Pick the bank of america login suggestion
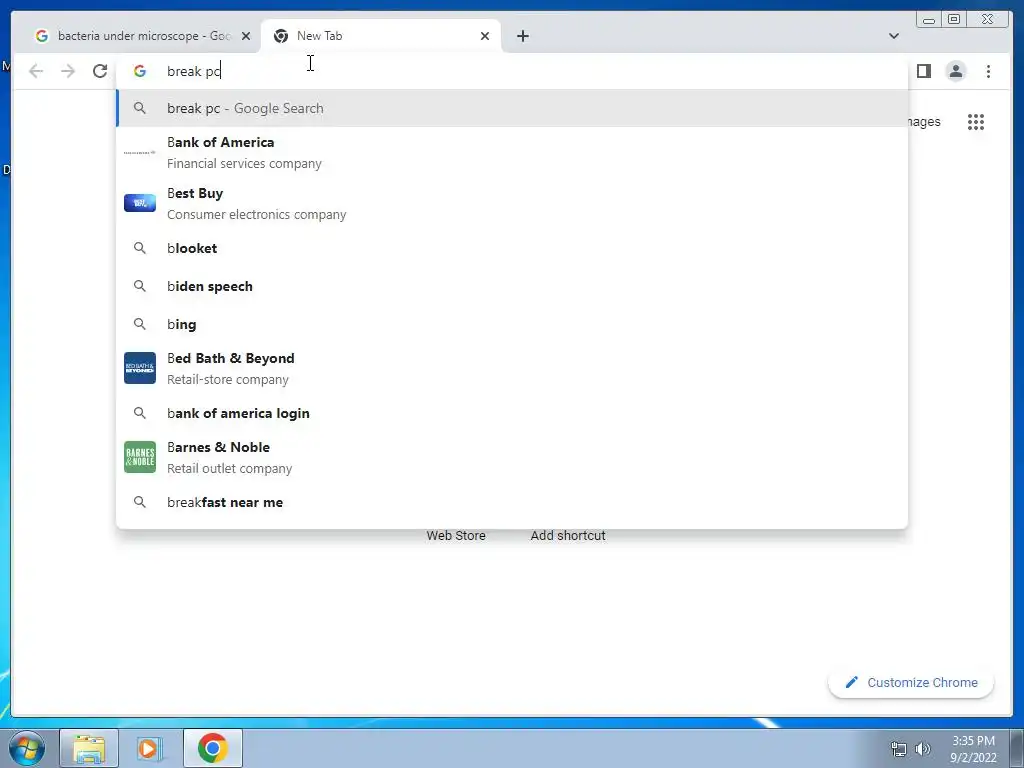Screen dimensions: 1024x768 point(512,413)
